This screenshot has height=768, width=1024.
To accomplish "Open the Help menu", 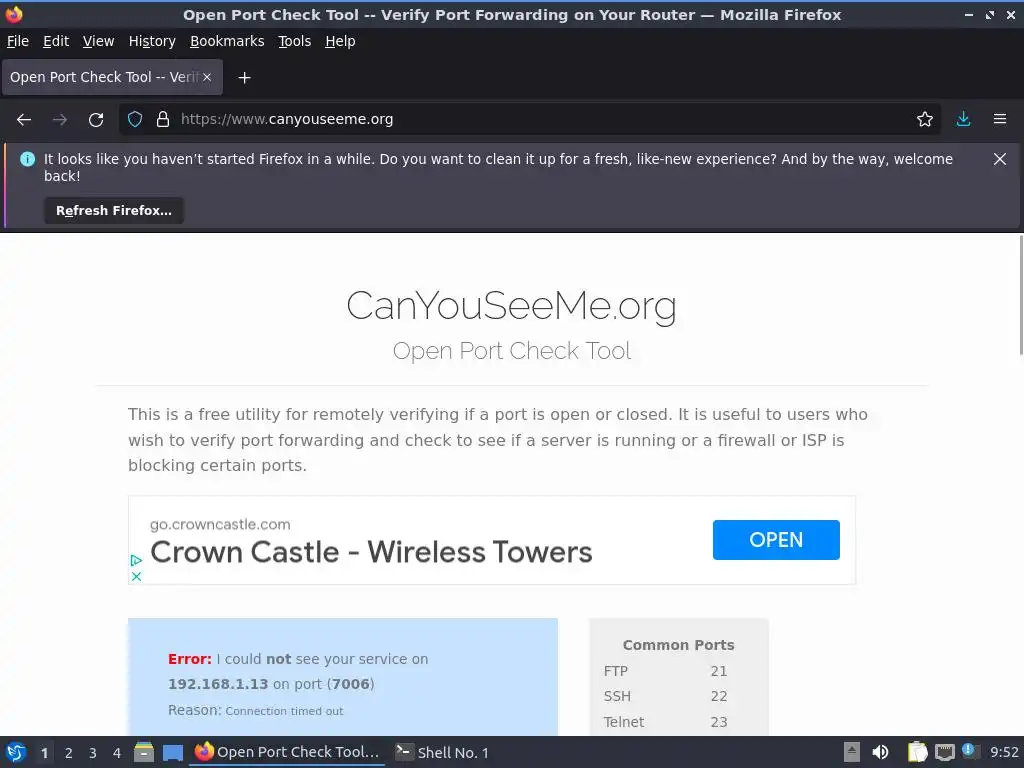I will click(x=340, y=41).
